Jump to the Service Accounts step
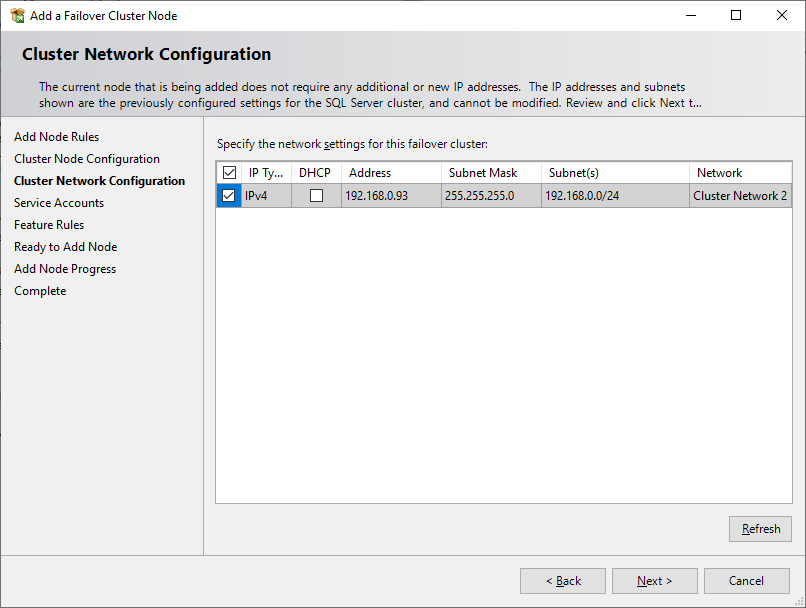The height and width of the screenshot is (608, 806). tap(59, 203)
